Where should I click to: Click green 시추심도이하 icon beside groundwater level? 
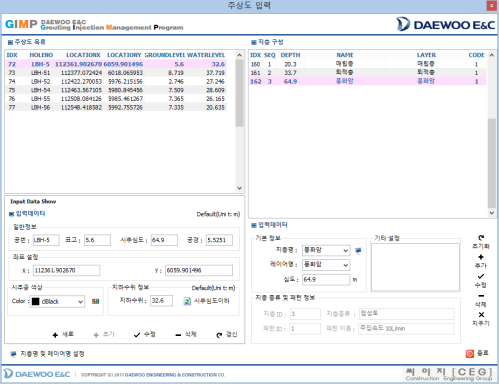pyautogui.click(x=187, y=301)
